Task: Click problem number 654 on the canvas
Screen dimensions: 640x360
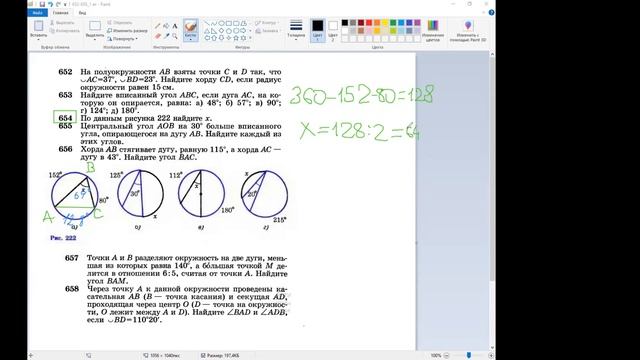Action: tap(65, 118)
